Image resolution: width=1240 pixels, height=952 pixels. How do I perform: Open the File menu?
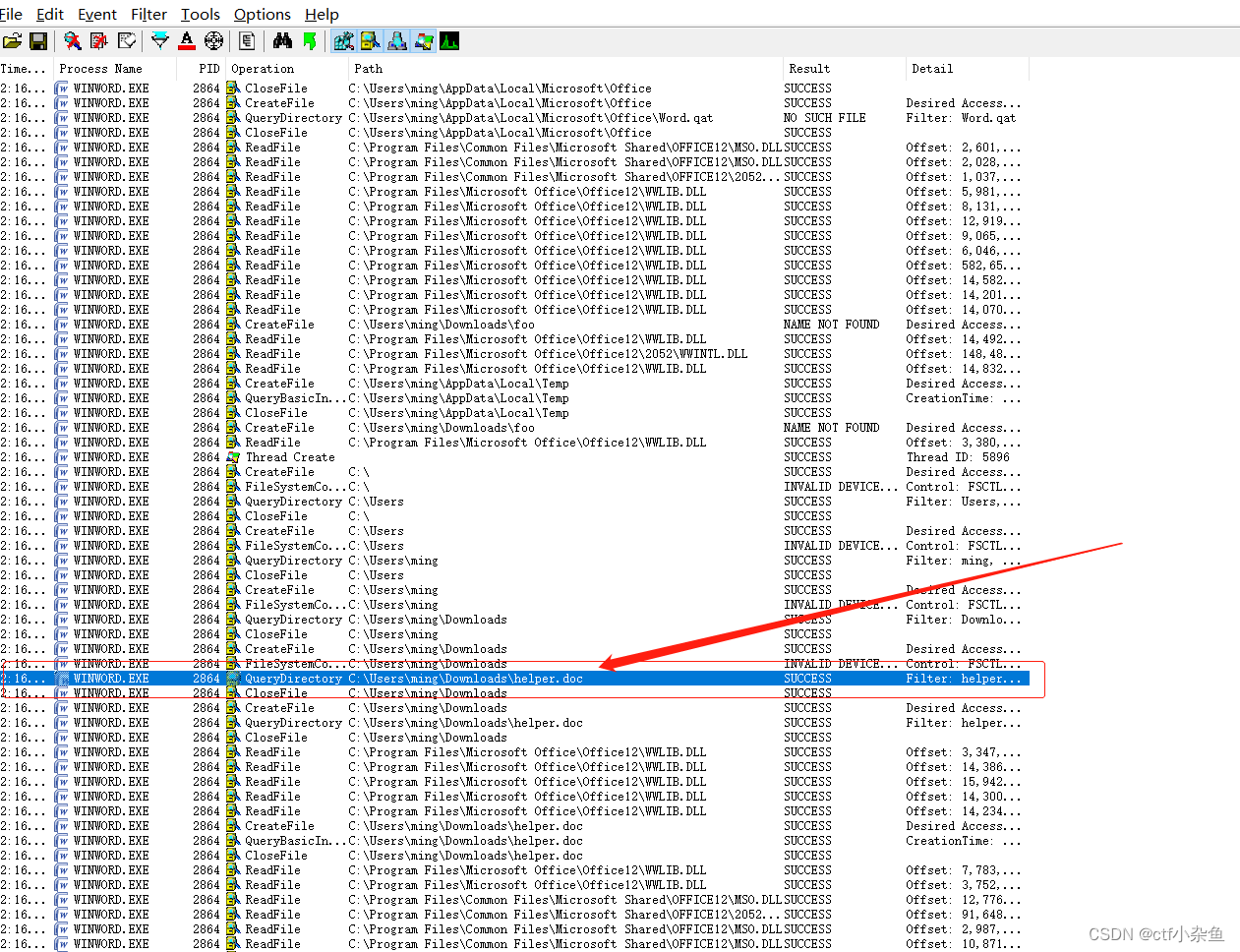[12, 15]
